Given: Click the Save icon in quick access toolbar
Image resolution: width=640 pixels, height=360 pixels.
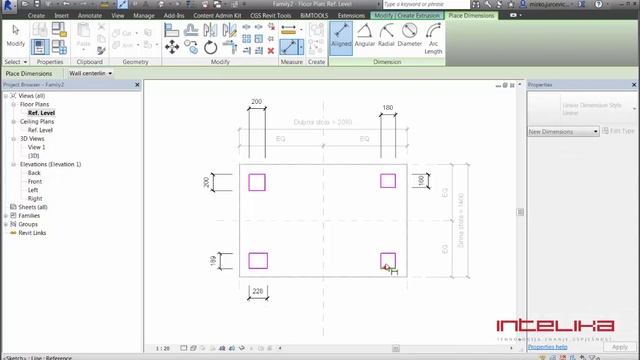Looking at the screenshot, I should click(37, 4).
